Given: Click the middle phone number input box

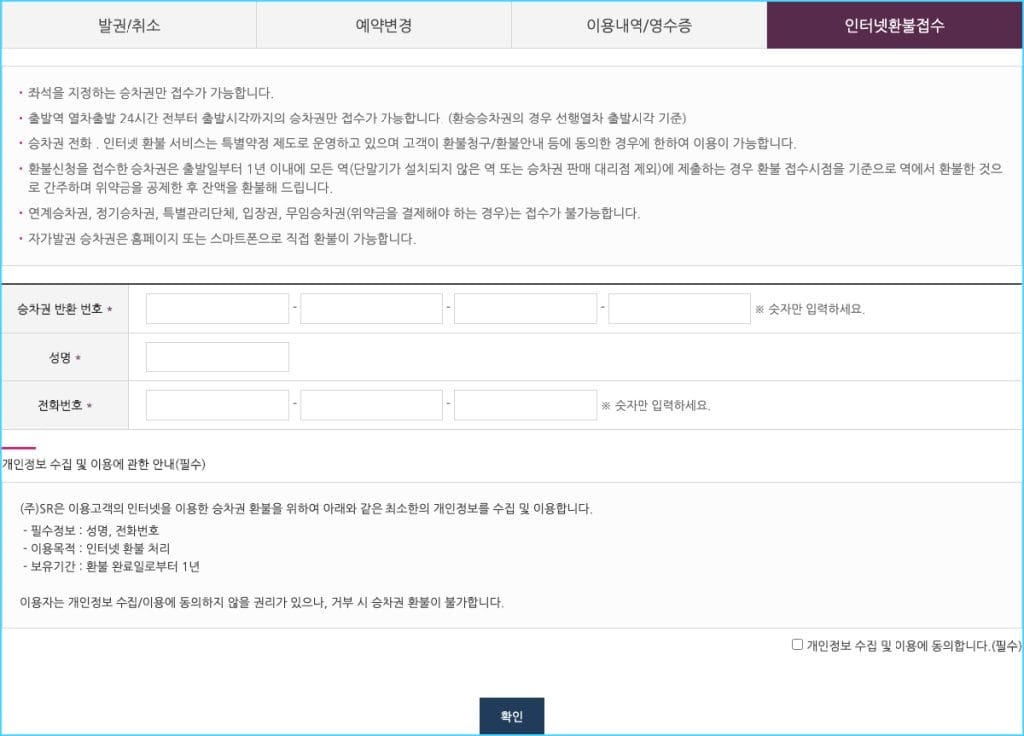Looking at the screenshot, I should point(371,404).
